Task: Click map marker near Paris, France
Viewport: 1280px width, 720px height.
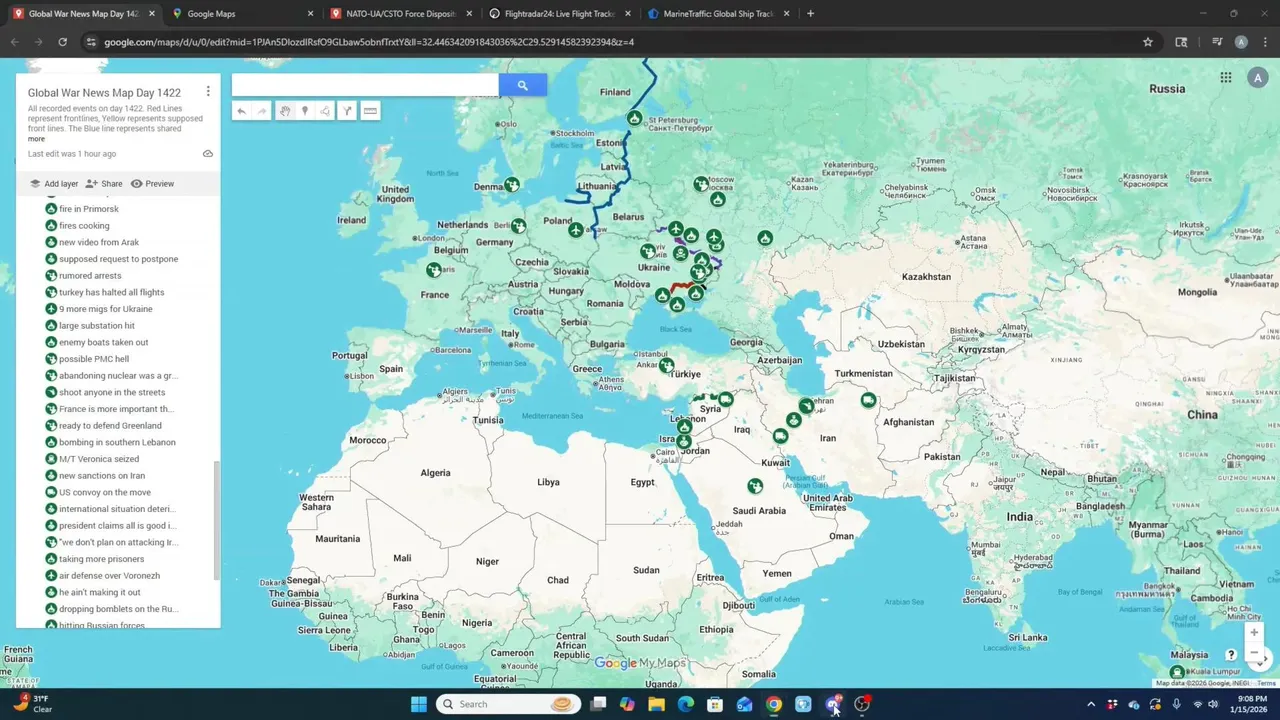Action: click(434, 270)
